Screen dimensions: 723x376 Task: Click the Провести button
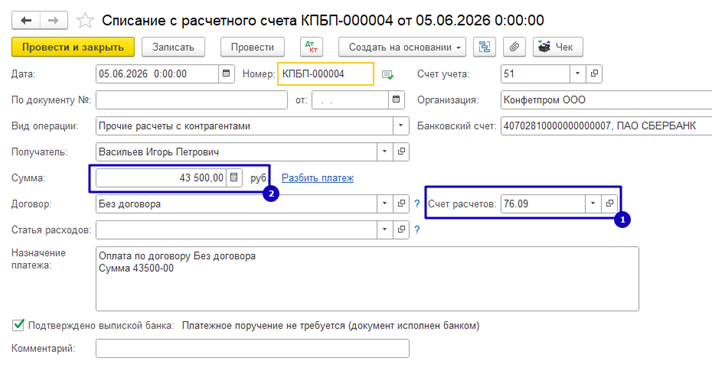click(x=252, y=47)
